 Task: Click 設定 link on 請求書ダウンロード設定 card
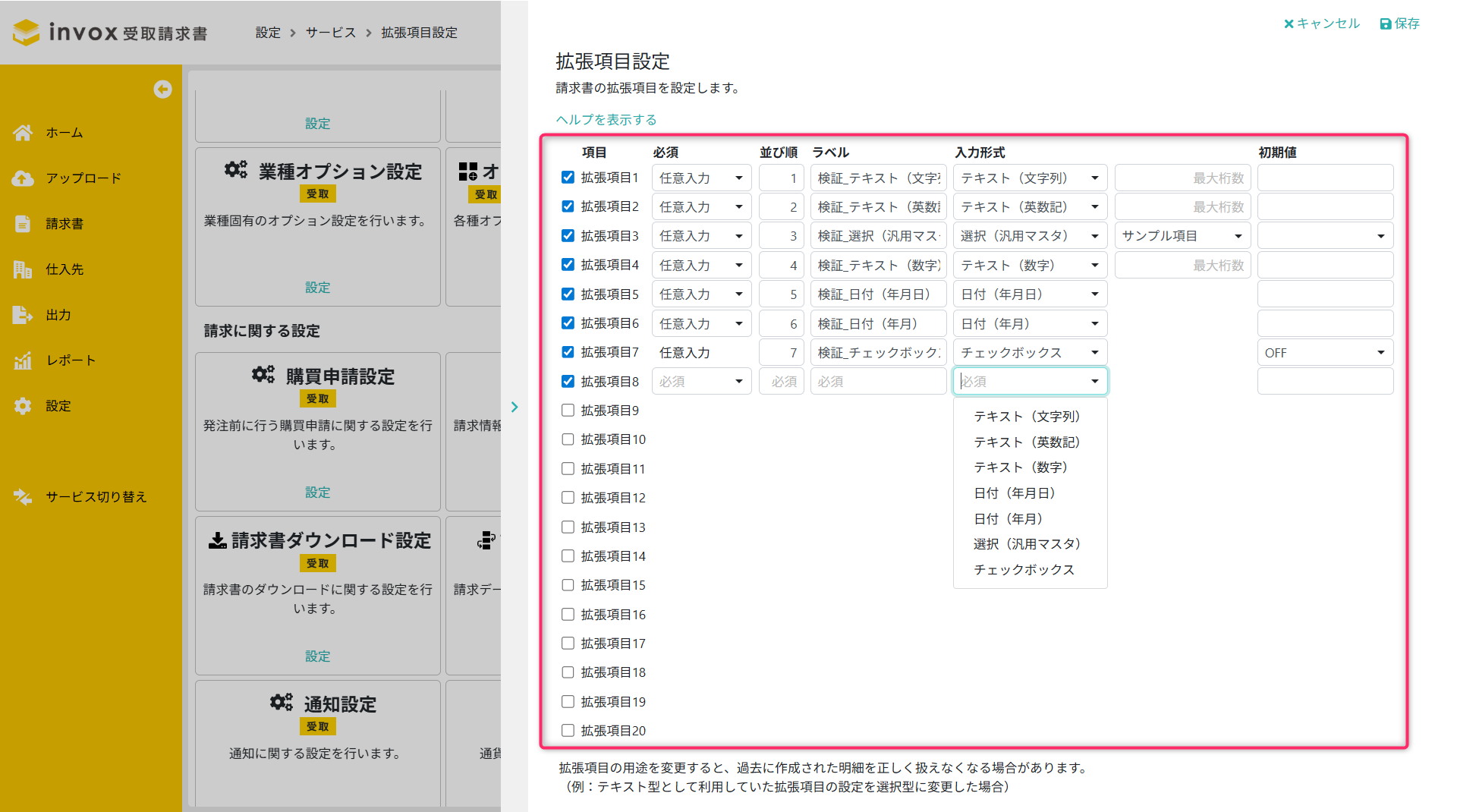coord(318,656)
